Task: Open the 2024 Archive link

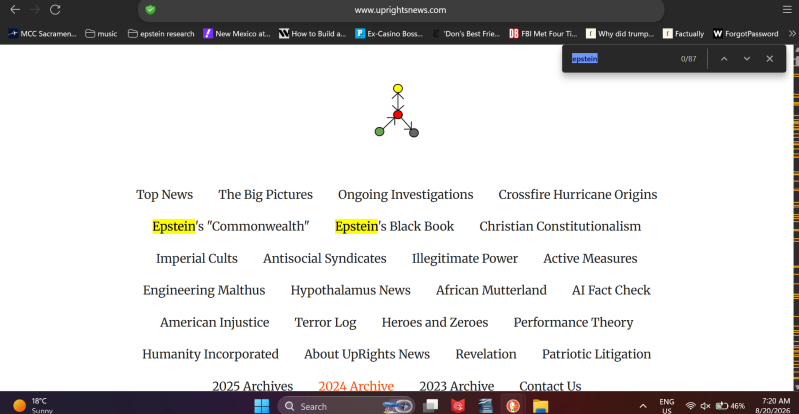Action: [x=356, y=386]
